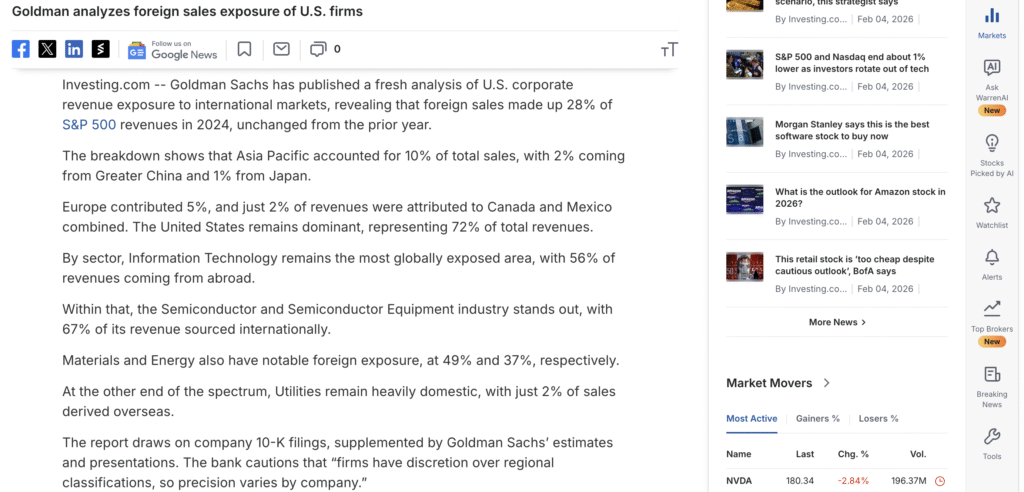Open Tools wrench in sidebar
Image resolution: width=1024 pixels, height=492 pixels.
point(992,442)
